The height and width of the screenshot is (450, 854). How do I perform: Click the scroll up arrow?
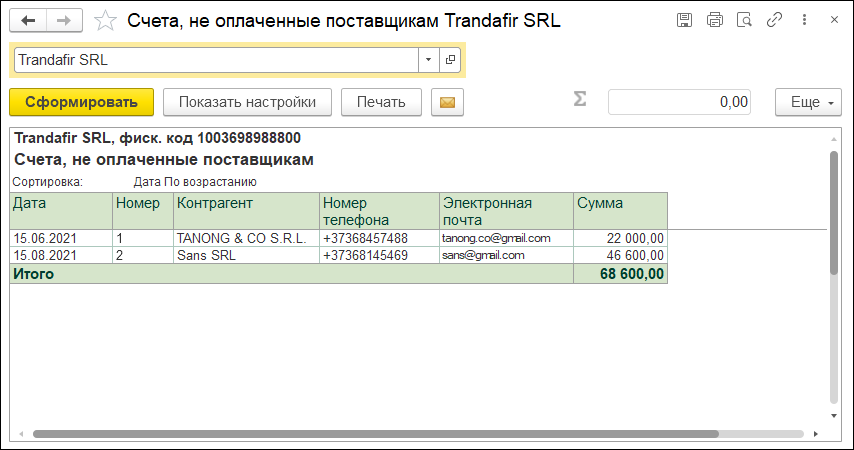pos(834,139)
